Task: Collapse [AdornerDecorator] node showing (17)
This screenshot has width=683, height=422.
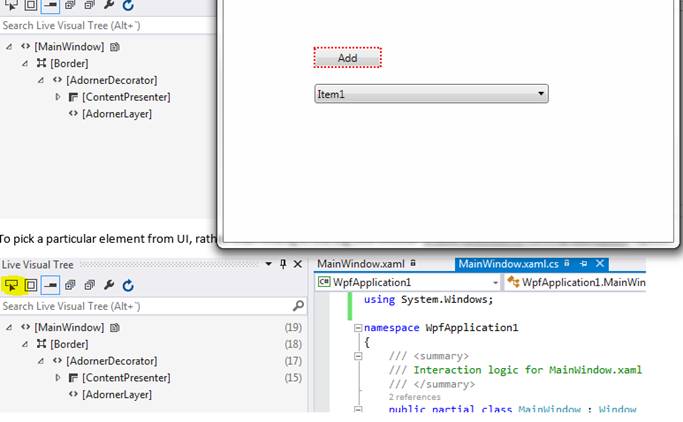Action: tap(41, 361)
